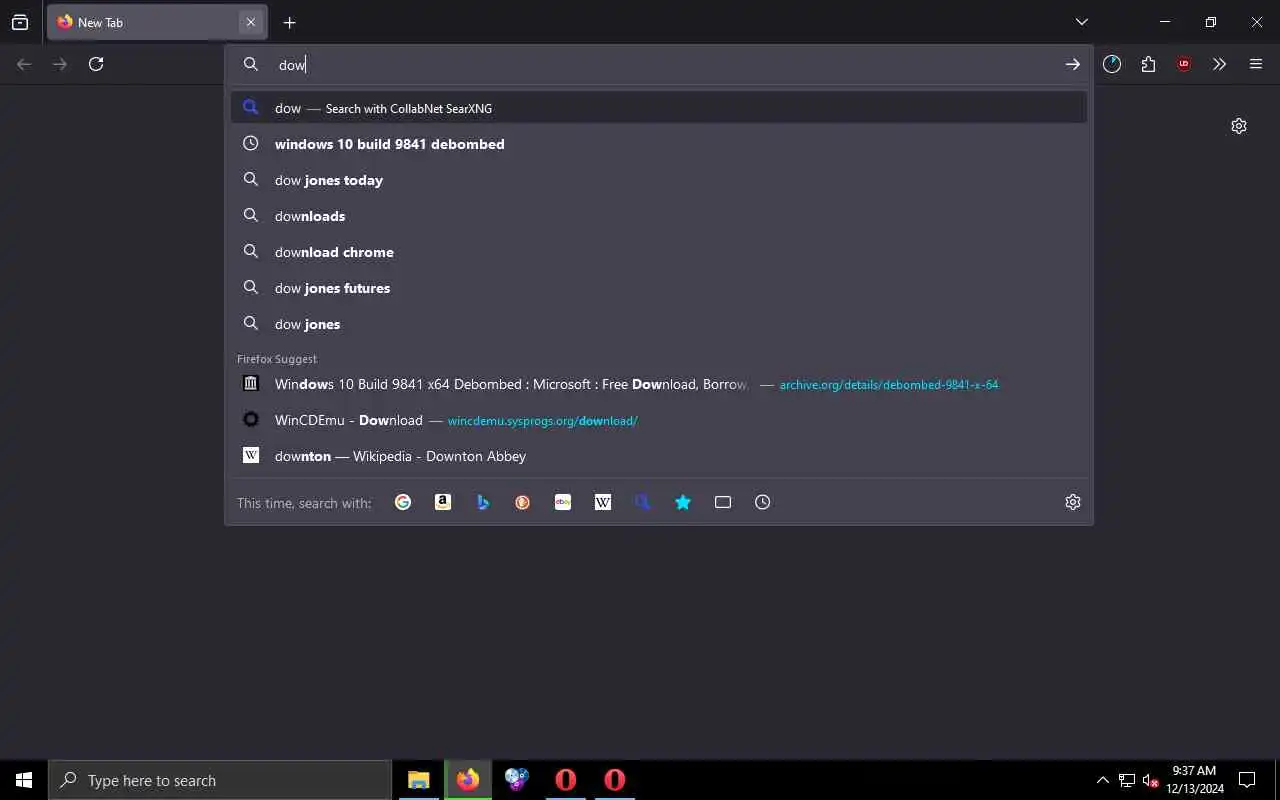
Task: Open archive.org Windows 10 Build 9841 result
Action: click(x=659, y=384)
